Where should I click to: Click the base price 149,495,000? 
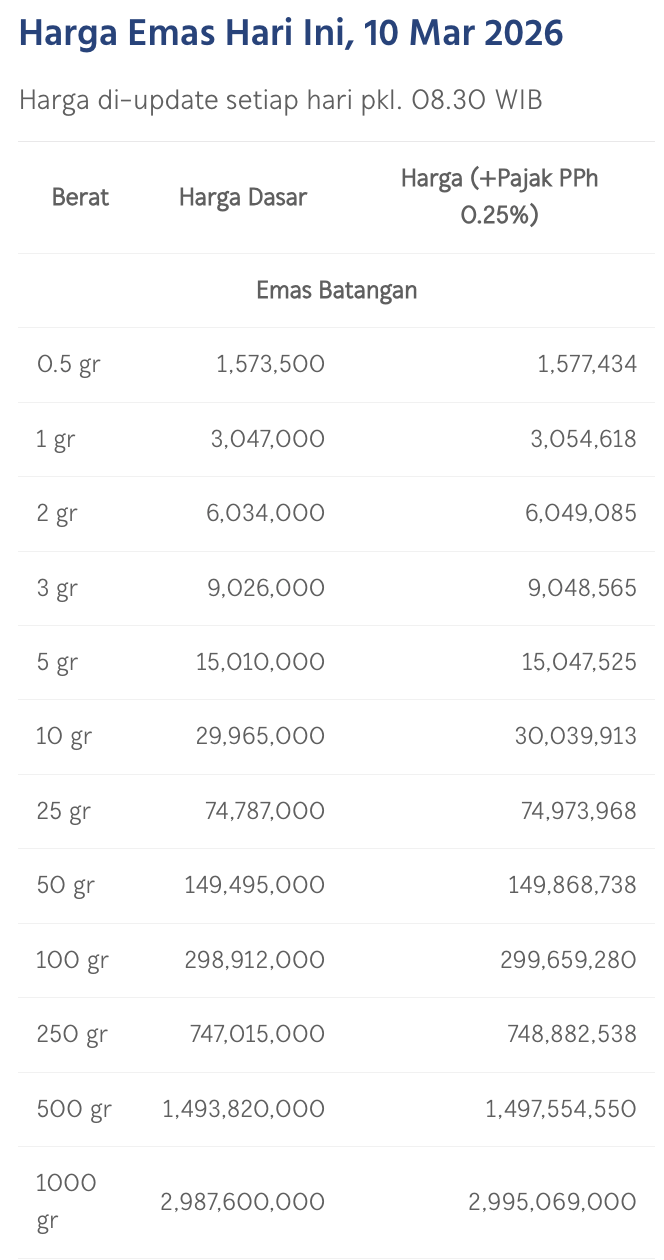(254, 885)
